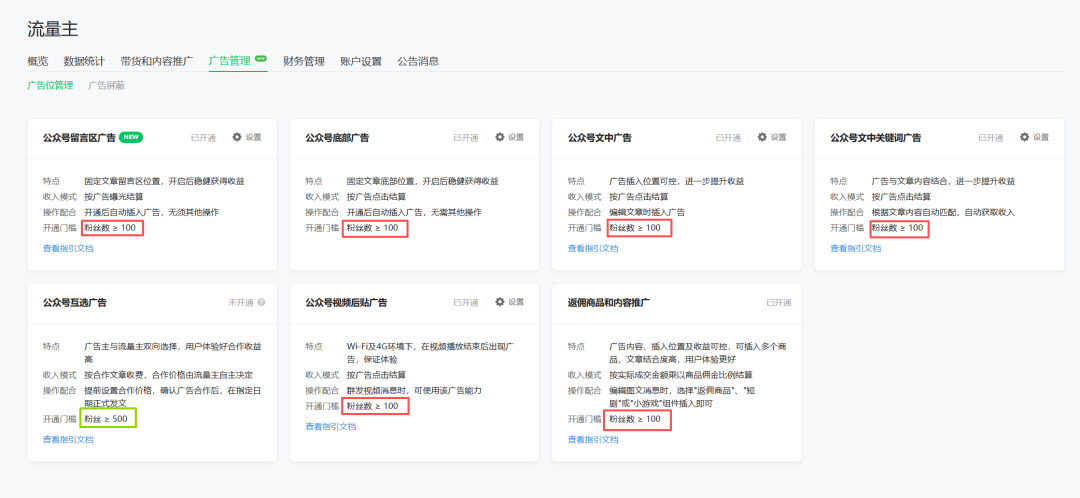Image resolution: width=1080 pixels, height=498 pixels.
Task: Open 查看指引文档 link in 公众号互选广告 card
Action: click(x=68, y=439)
